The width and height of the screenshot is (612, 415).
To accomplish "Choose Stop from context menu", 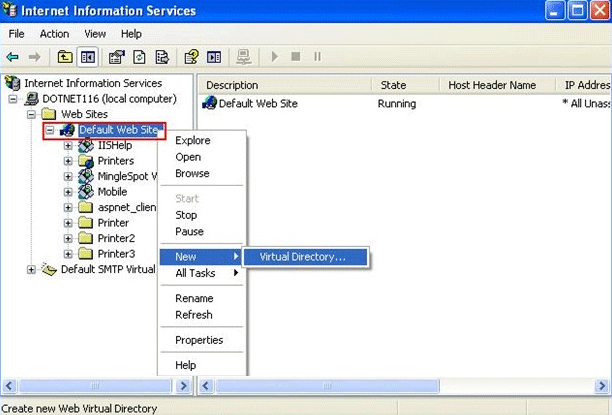I will click(x=201, y=215).
